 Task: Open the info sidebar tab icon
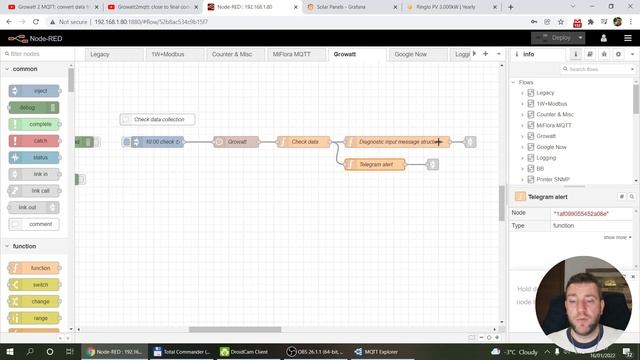pyautogui.click(x=576, y=54)
